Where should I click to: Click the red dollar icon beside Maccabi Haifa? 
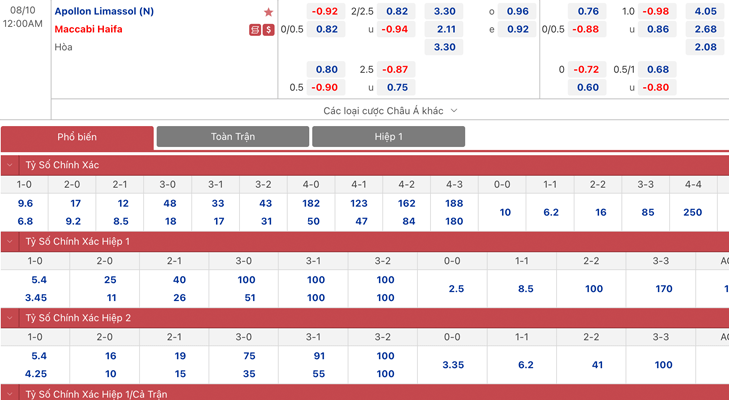click(x=269, y=30)
